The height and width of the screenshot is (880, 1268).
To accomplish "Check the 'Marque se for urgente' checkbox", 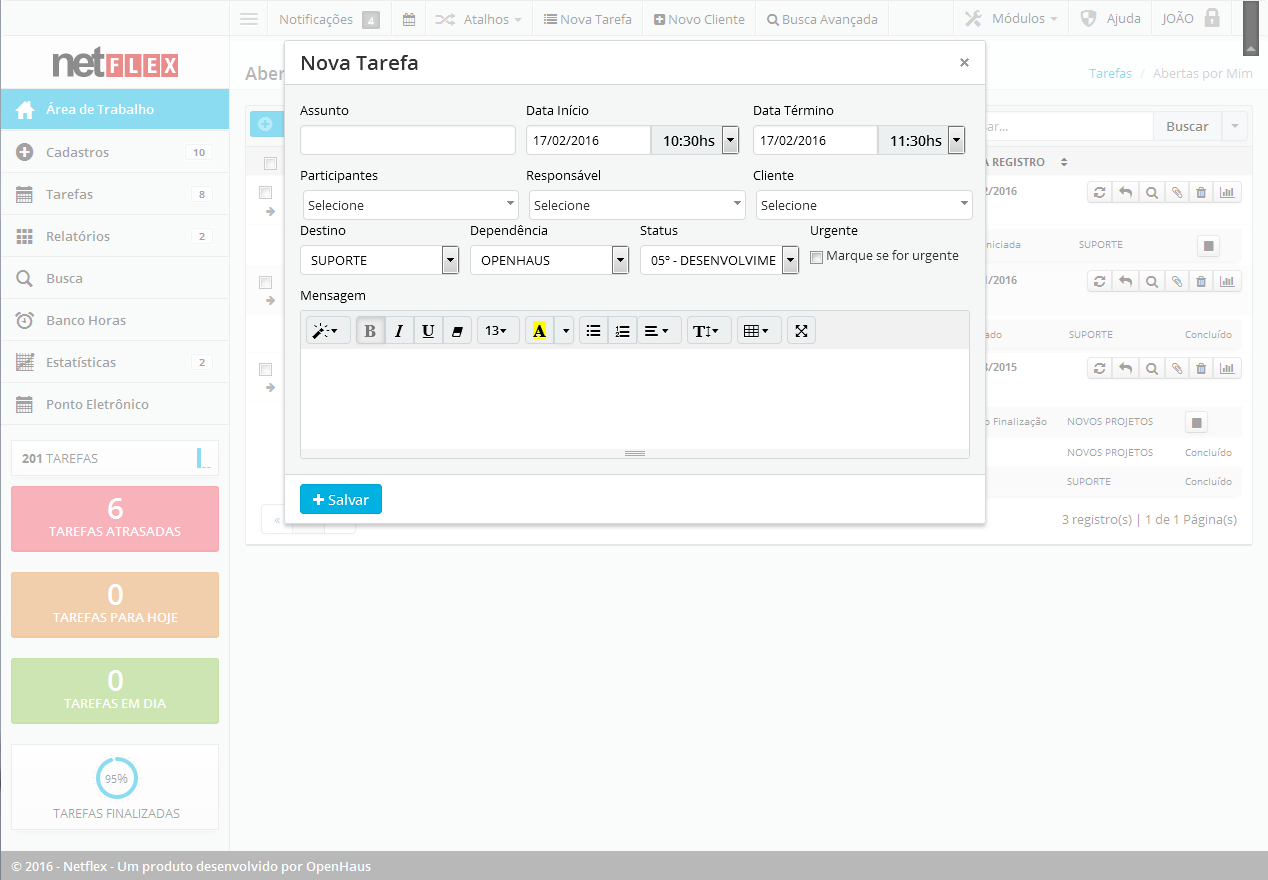I will point(816,257).
